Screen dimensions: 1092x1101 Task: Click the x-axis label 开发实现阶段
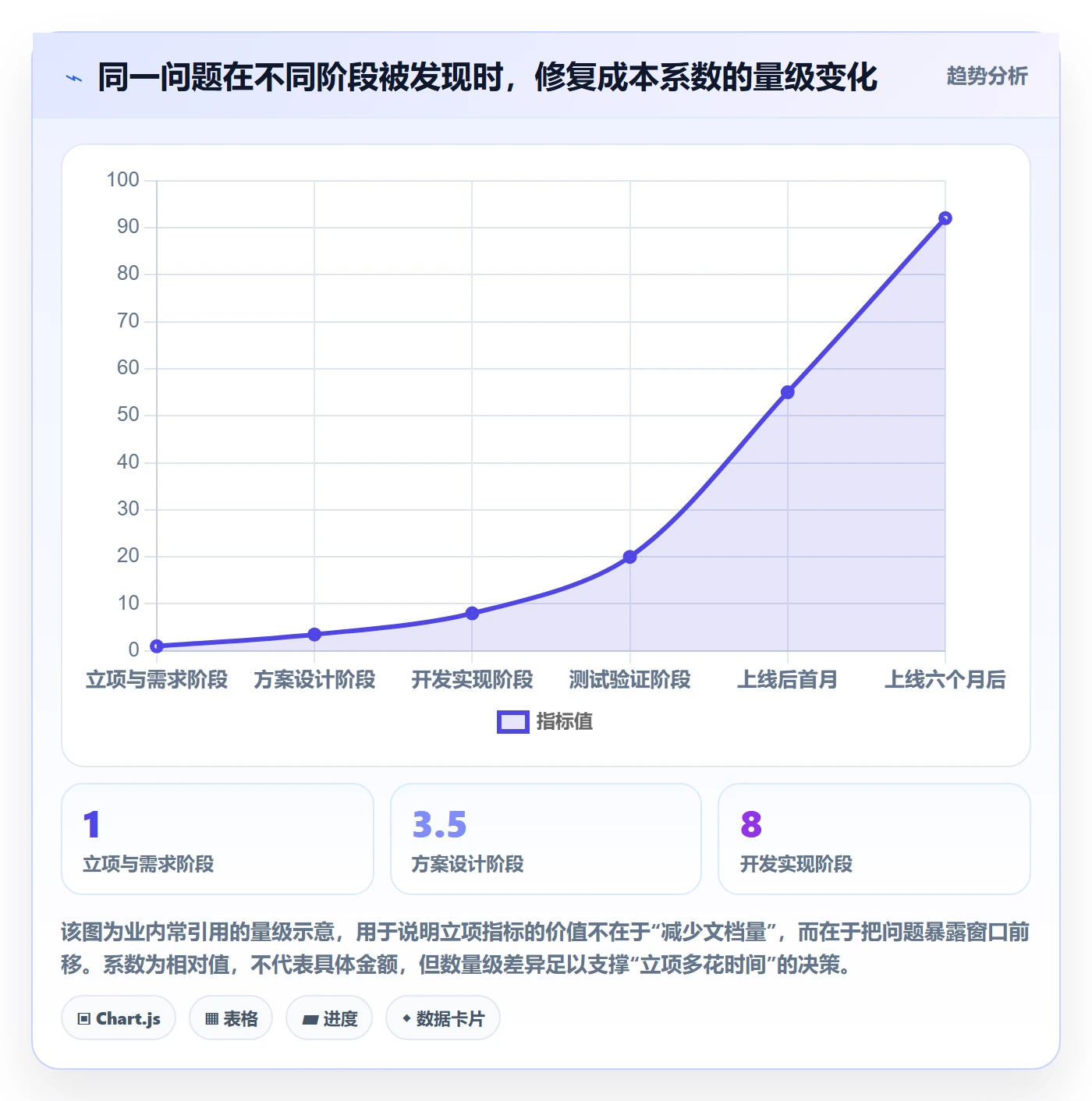(x=472, y=680)
